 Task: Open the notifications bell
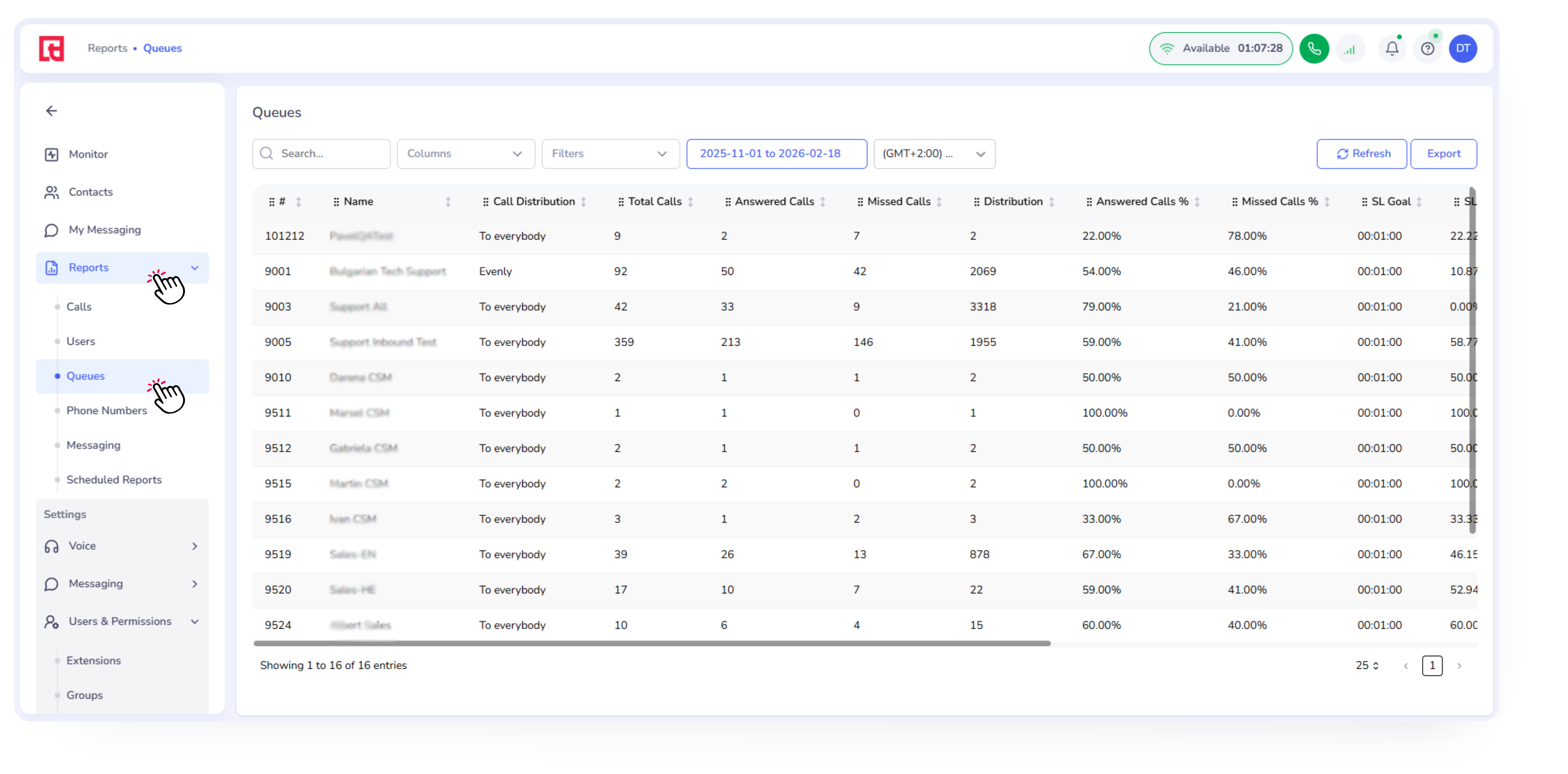[x=1392, y=49]
